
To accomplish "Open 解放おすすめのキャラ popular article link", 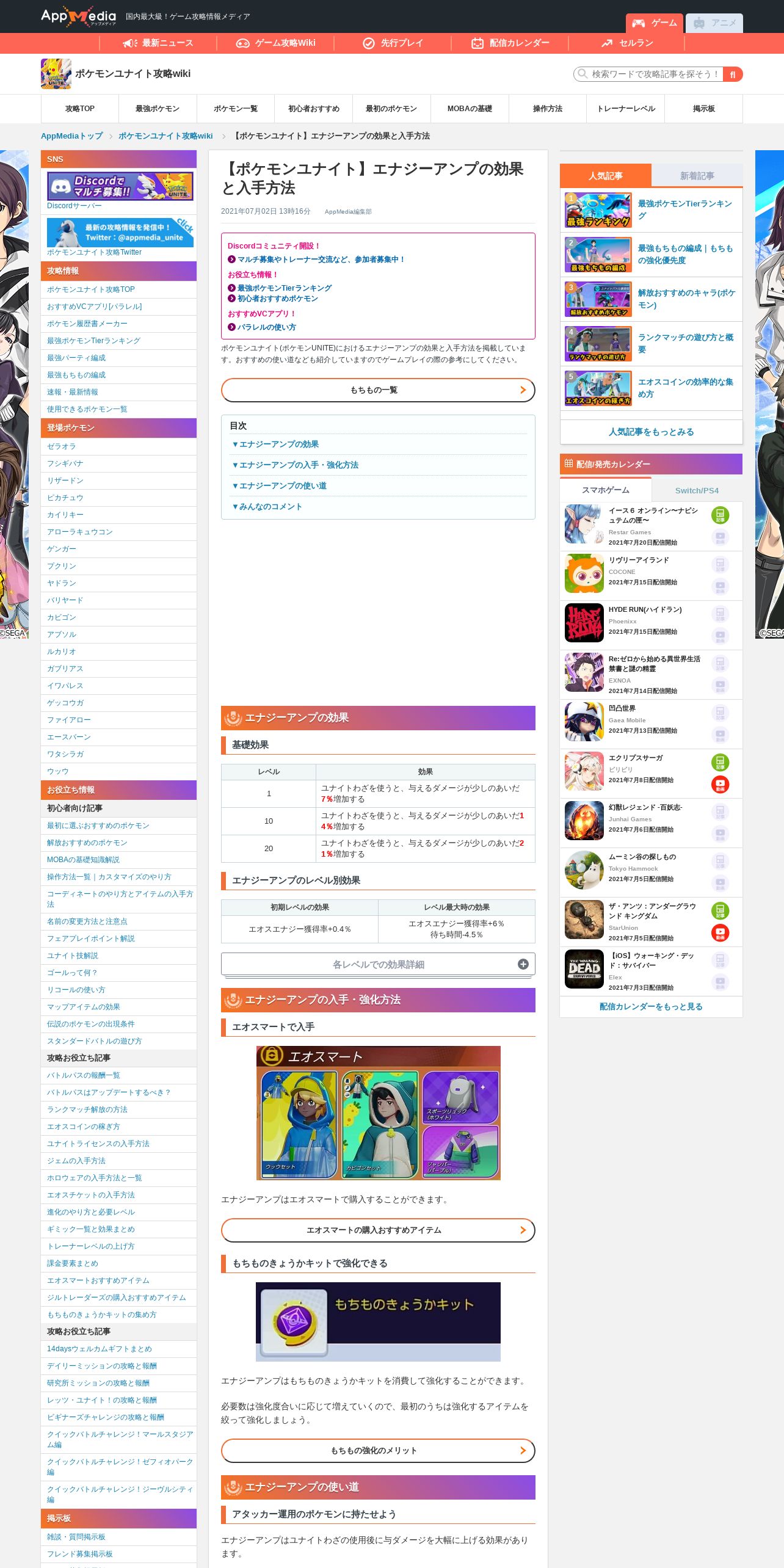I will 687,299.
